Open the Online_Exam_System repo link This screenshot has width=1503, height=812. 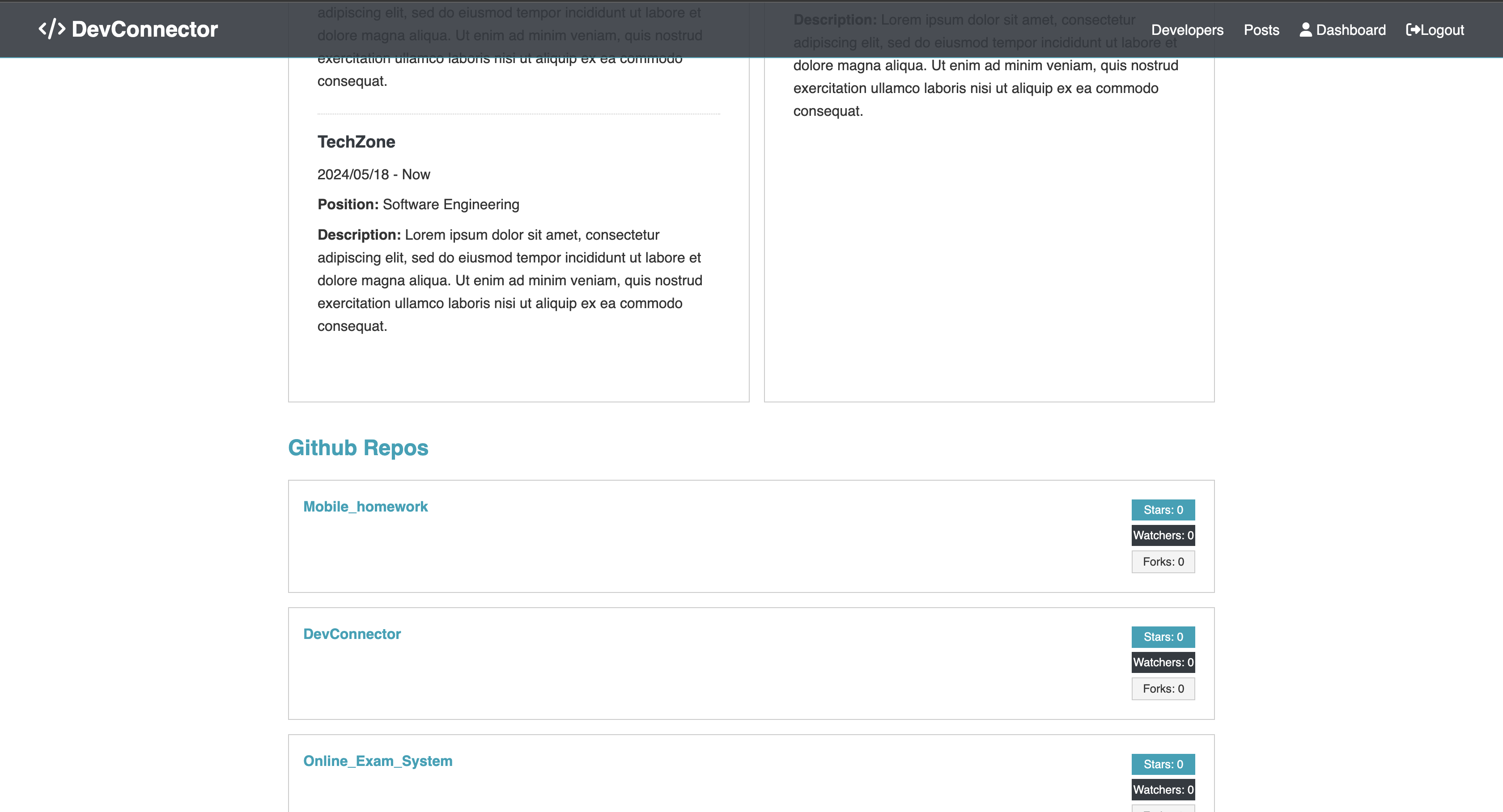click(x=378, y=761)
